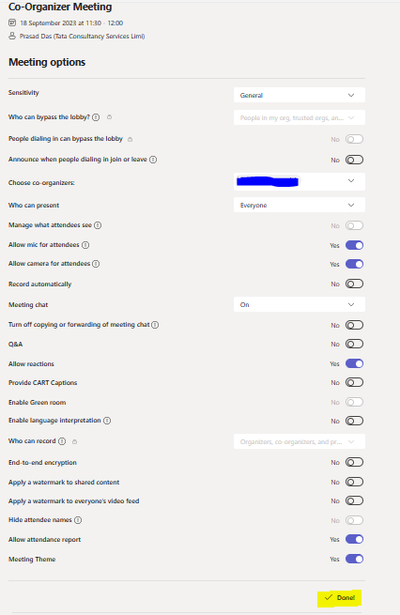This screenshot has width=400, height=615.
Task: Click info icon beside Who can bypass the lobby
Action: (x=96, y=117)
